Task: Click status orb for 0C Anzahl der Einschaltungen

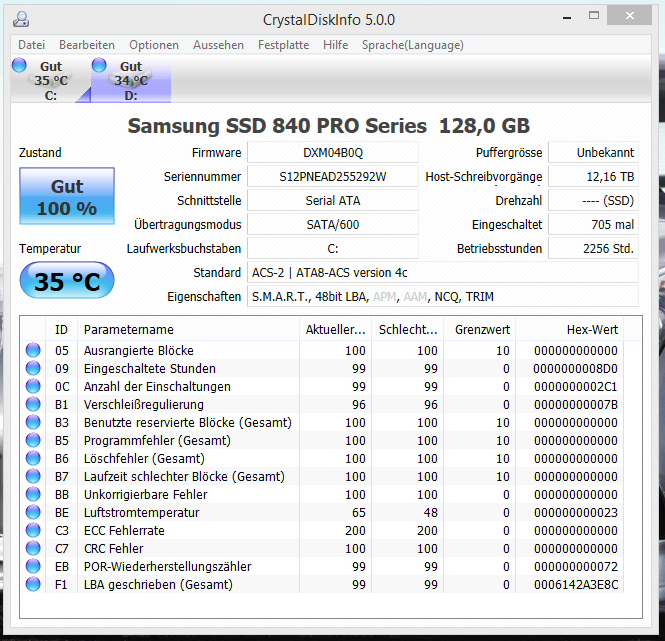Action: tap(33, 386)
